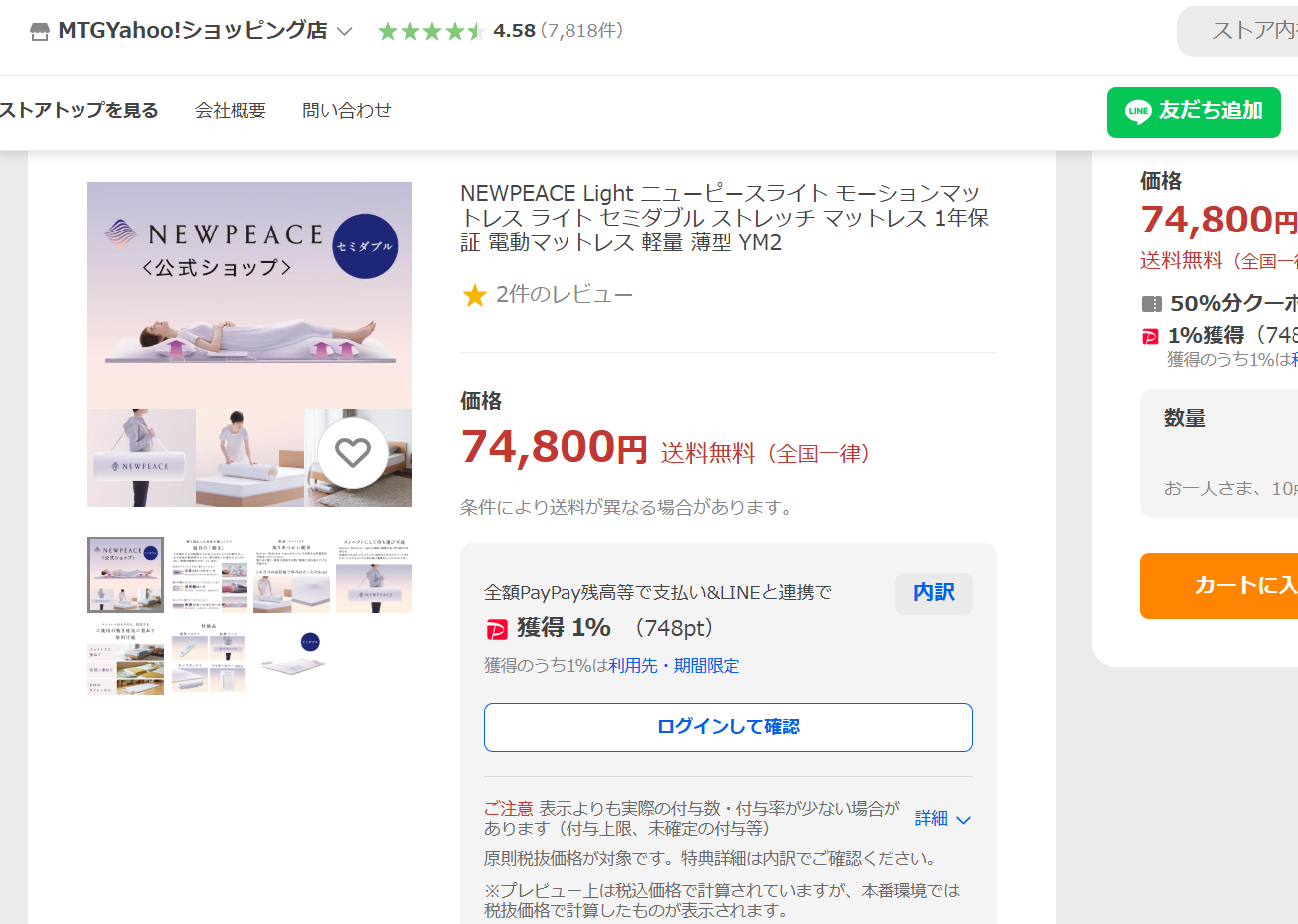The height and width of the screenshot is (924, 1298).
Task: Select the first product thumbnail with NEWPEACE logo
Action: (x=125, y=575)
